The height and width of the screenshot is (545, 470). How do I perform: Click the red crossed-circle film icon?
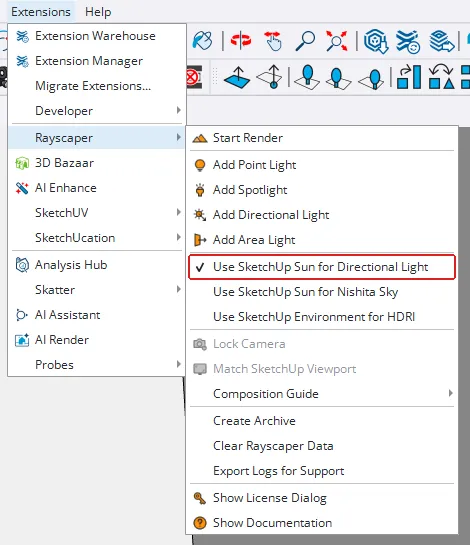coord(194,77)
